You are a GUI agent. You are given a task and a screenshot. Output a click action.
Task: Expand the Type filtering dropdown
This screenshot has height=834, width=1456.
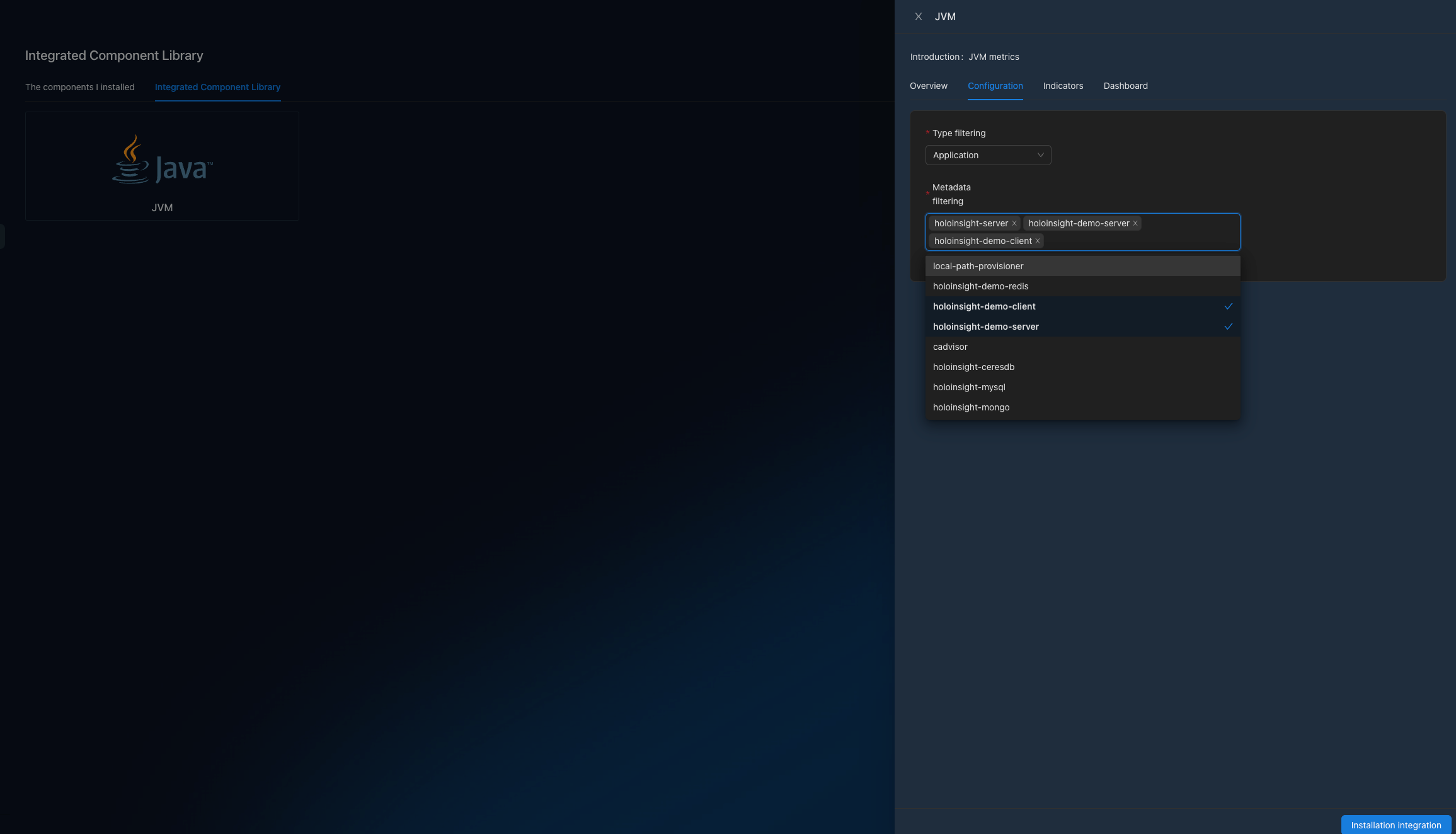pyautogui.click(x=987, y=155)
